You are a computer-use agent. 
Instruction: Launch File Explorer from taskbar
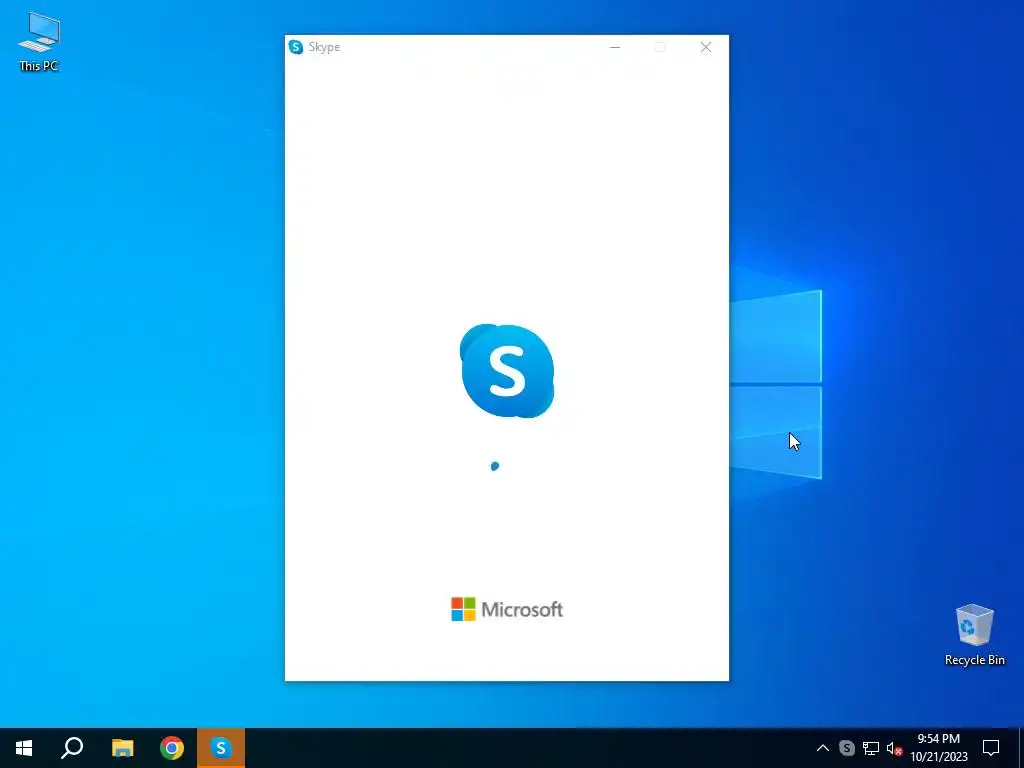point(122,748)
